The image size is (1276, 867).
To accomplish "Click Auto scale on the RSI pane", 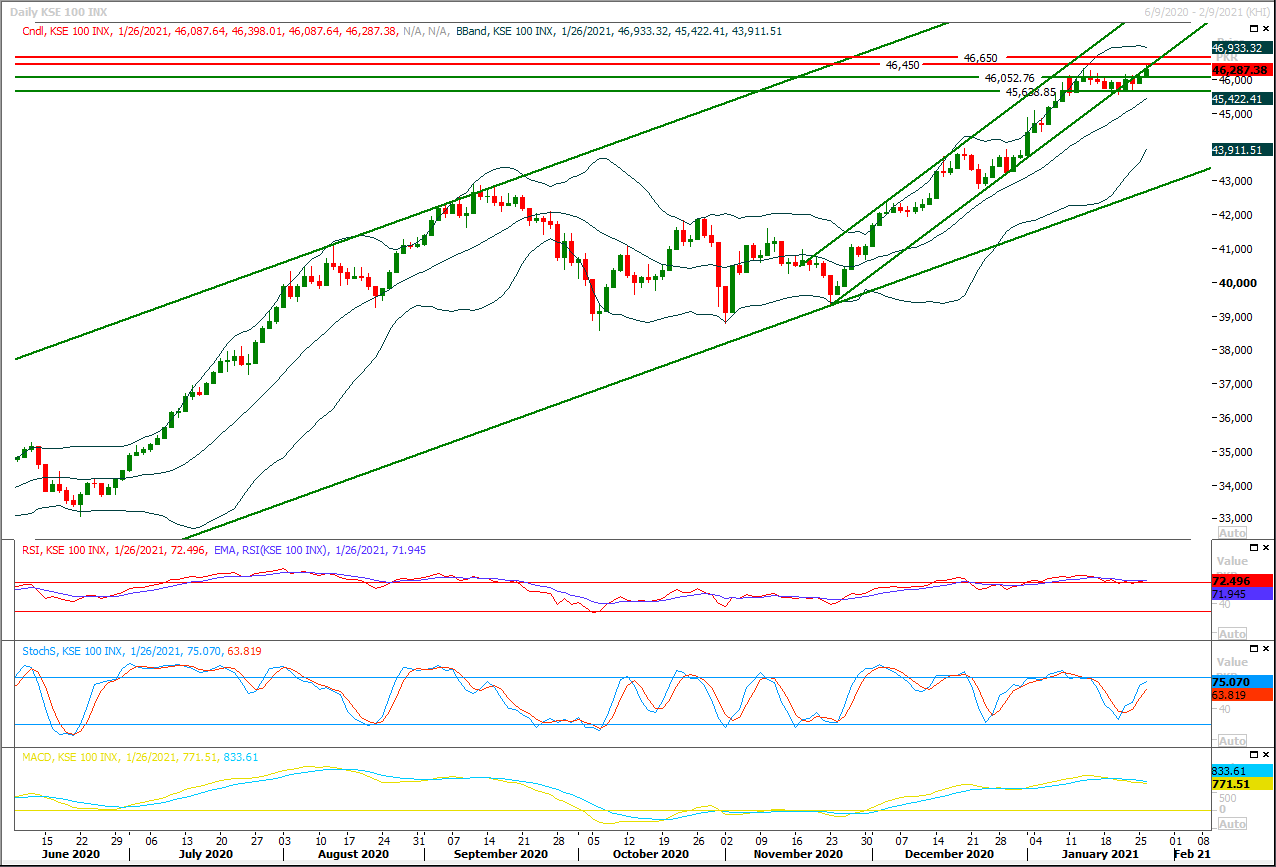I will (1232, 634).
